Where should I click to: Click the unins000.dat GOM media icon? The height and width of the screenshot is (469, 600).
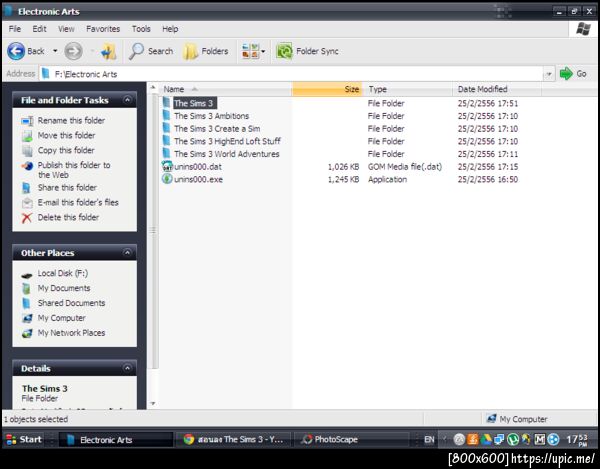167,166
